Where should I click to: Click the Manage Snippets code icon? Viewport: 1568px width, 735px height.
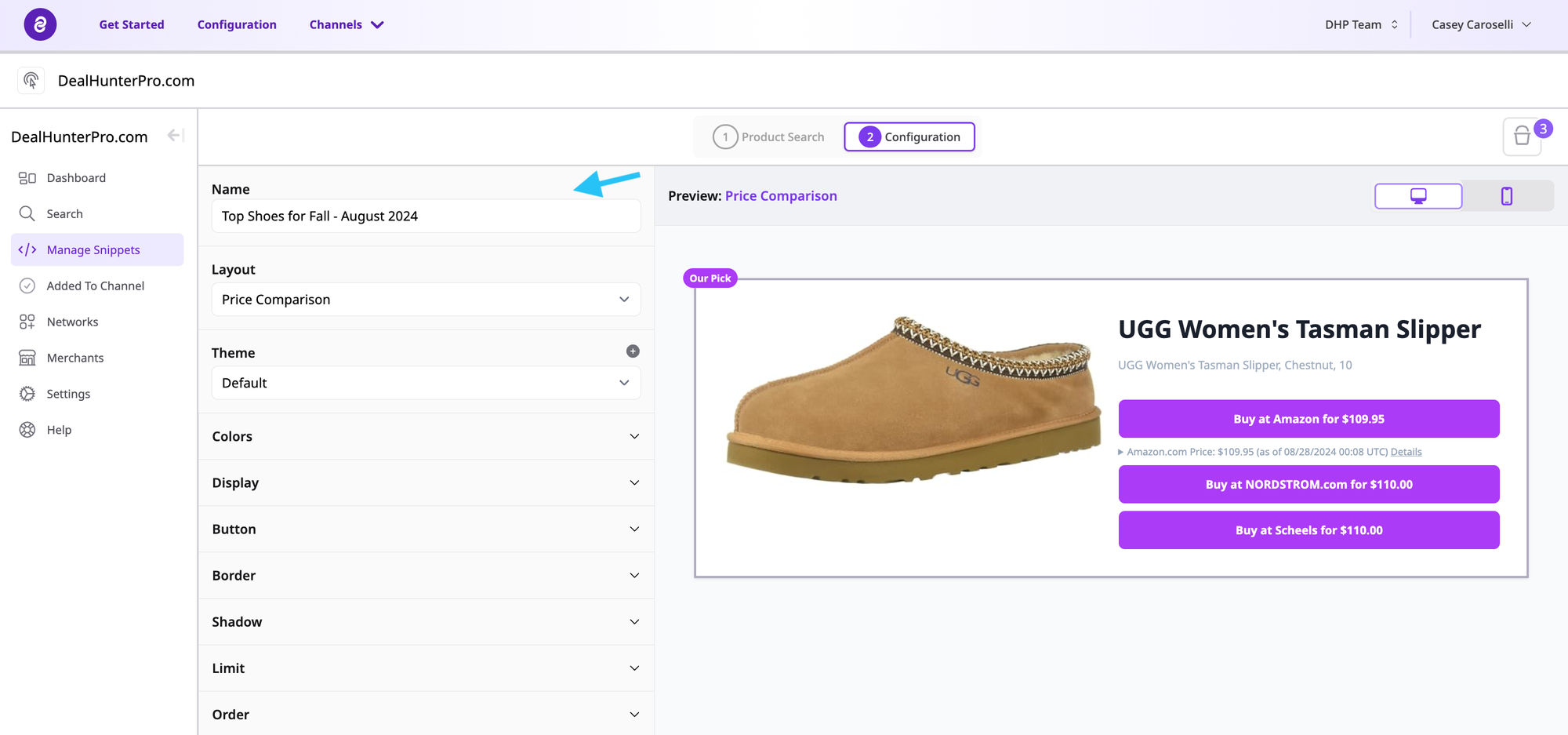coord(27,249)
